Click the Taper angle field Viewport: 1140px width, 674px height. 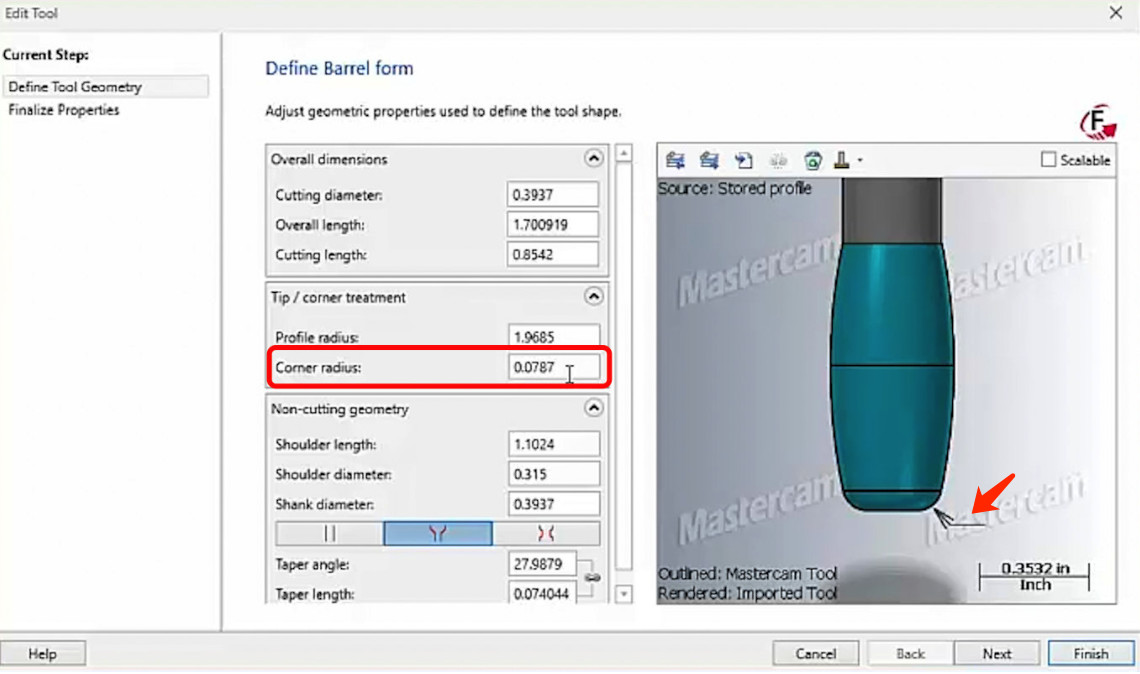pyautogui.click(x=542, y=564)
